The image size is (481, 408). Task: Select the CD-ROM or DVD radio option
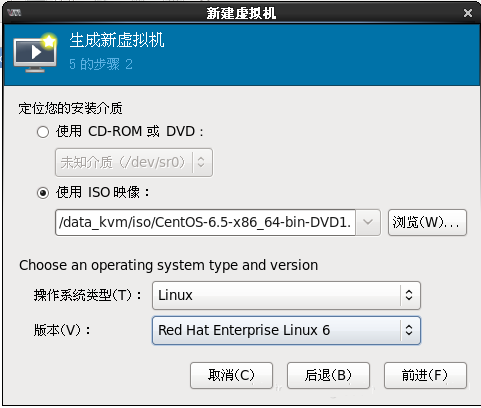click(x=43, y=132)
